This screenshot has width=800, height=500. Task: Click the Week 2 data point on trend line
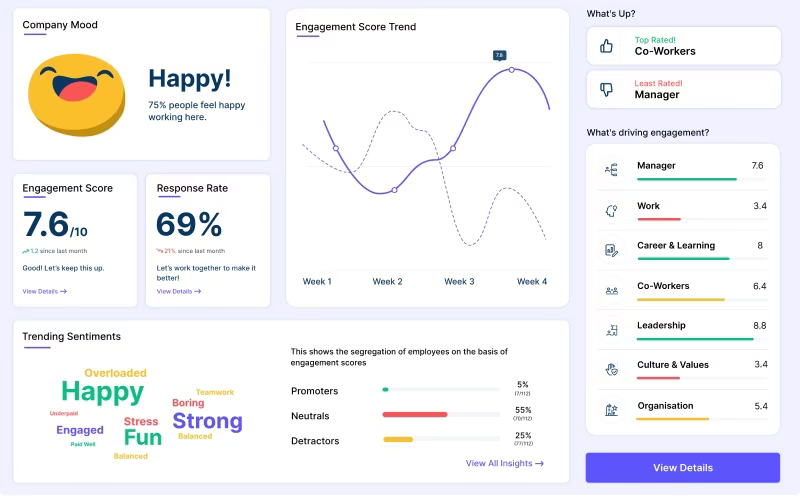(394, 190)
